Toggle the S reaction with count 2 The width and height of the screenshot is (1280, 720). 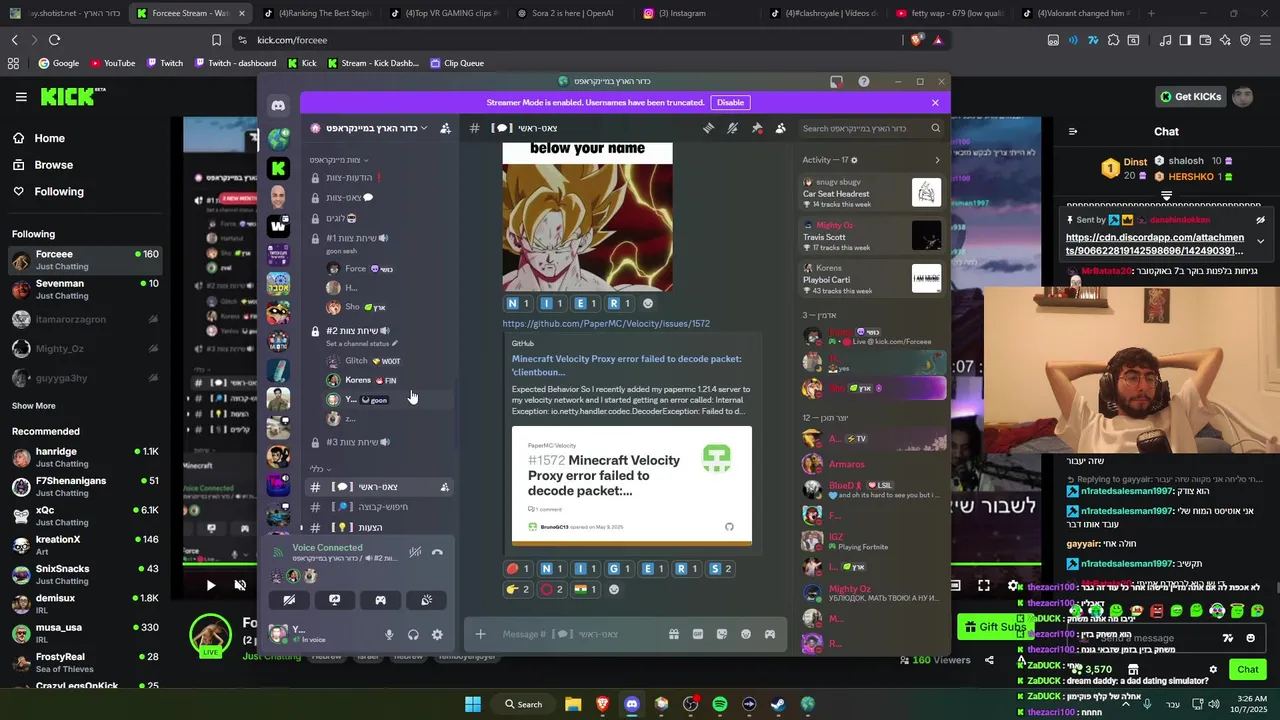(x=720, y=569)
